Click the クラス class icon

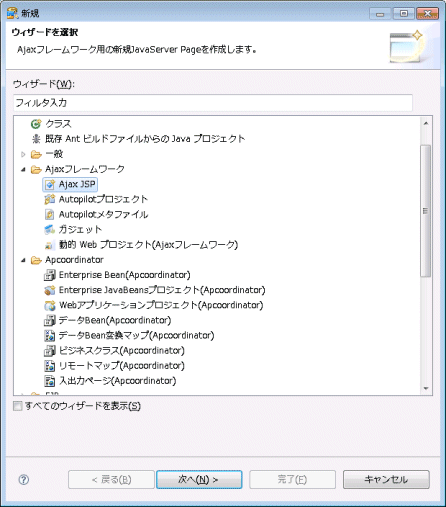[36, 124]
